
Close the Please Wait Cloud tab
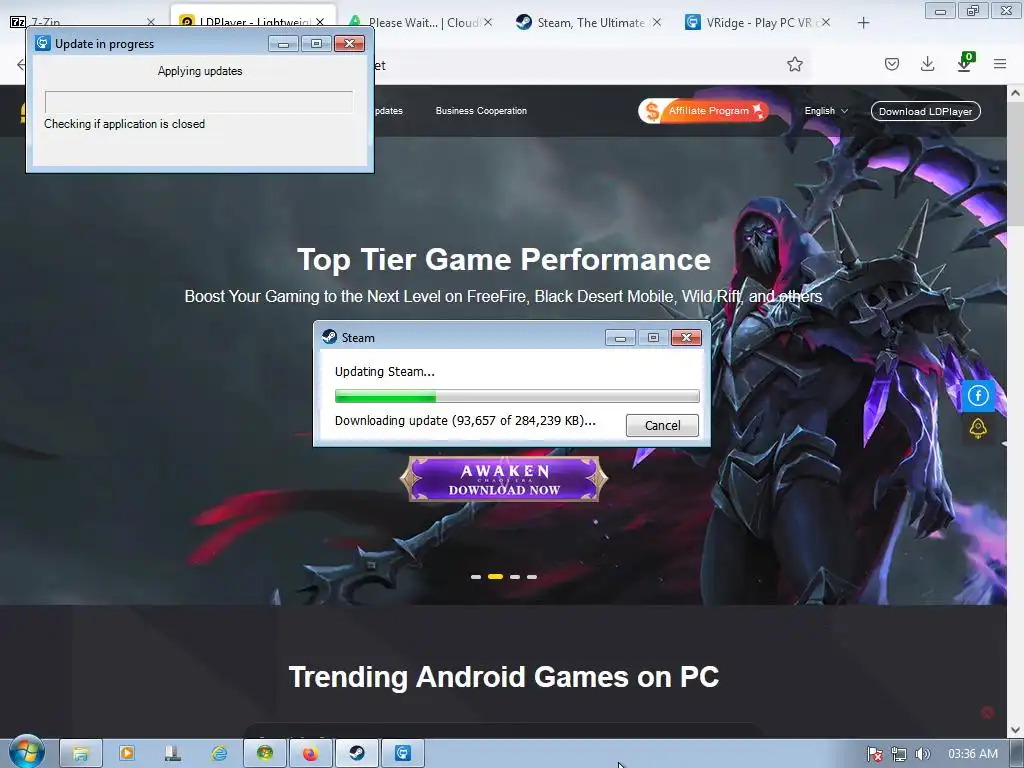click(x=488, y=22)
